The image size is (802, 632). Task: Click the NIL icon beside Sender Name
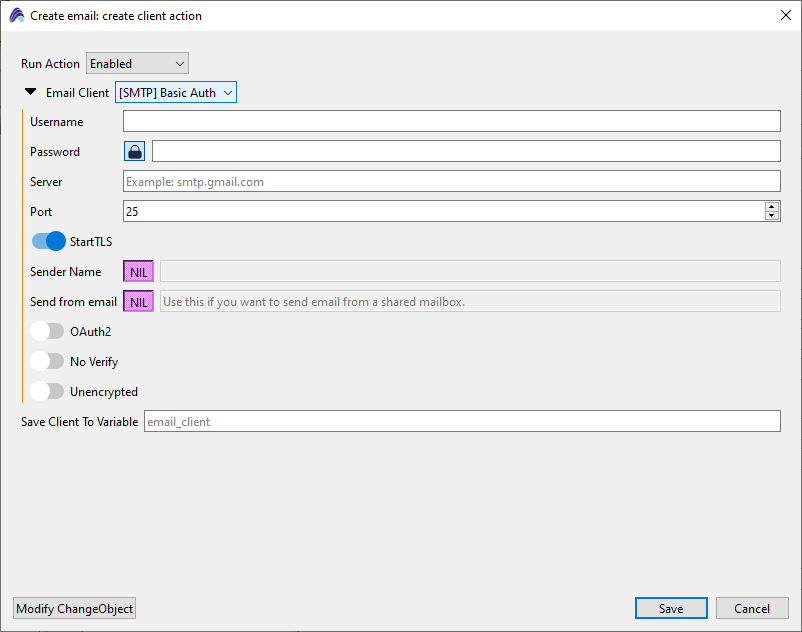coord(138,272)
